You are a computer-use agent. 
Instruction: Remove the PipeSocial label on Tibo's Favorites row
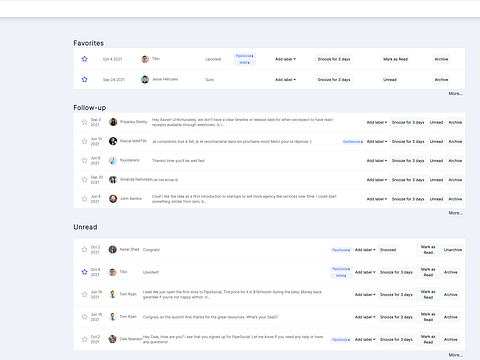pyautogui.click(x=253, y=56)
